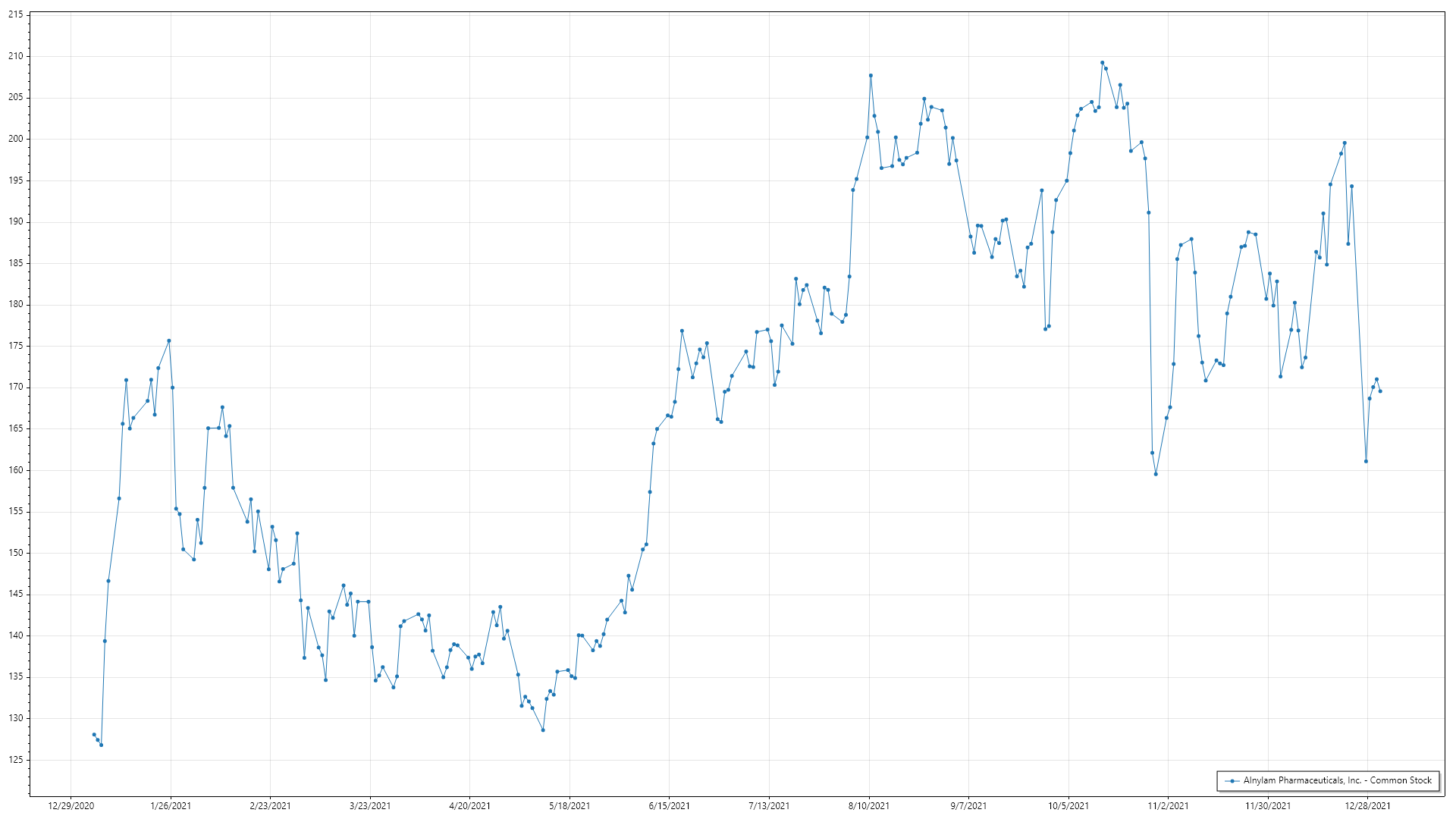
Task: Click the January peak point near 175.6
Action: click(169, 340)
